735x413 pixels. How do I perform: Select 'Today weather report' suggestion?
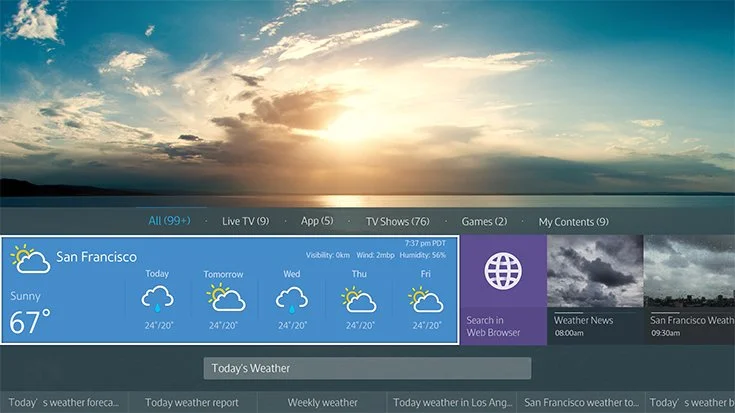click(x=192, y=403)
